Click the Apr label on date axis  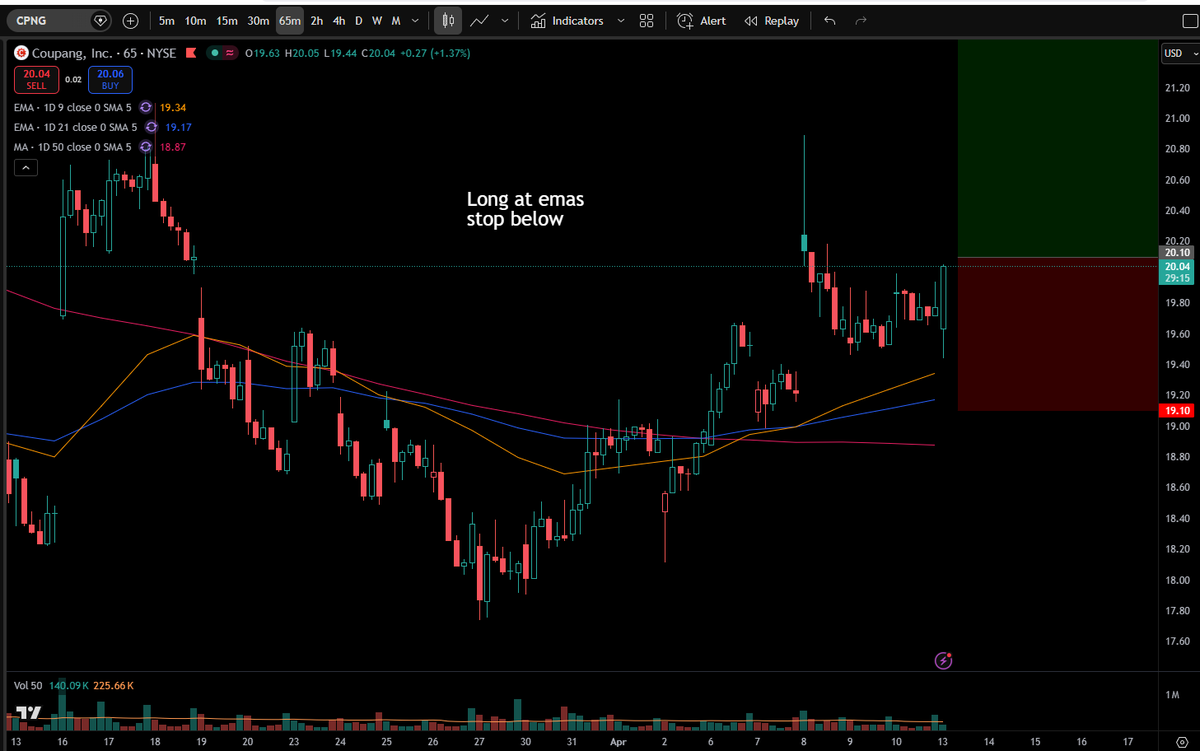click(618, 743)
